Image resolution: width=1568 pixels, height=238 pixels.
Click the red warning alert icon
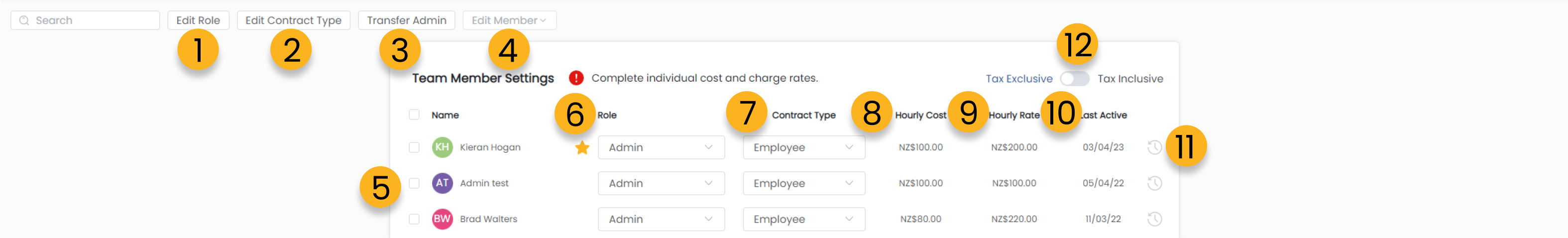coord(576,78)
